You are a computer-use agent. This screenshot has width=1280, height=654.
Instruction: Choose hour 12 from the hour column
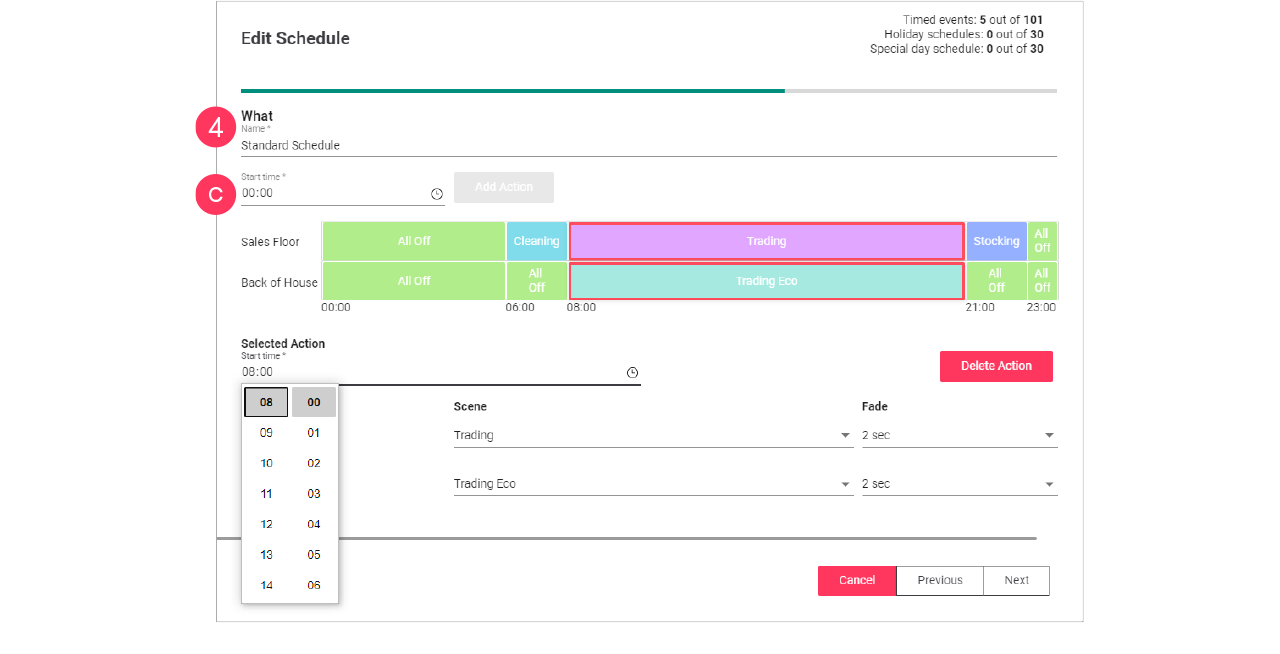coord(265,523)
